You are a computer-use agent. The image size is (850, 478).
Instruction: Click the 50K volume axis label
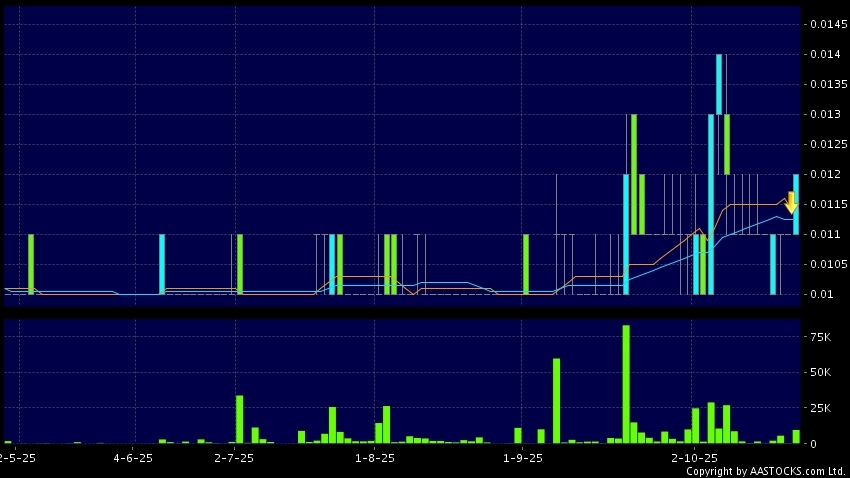pyautogui.click(x=820, y=373)
